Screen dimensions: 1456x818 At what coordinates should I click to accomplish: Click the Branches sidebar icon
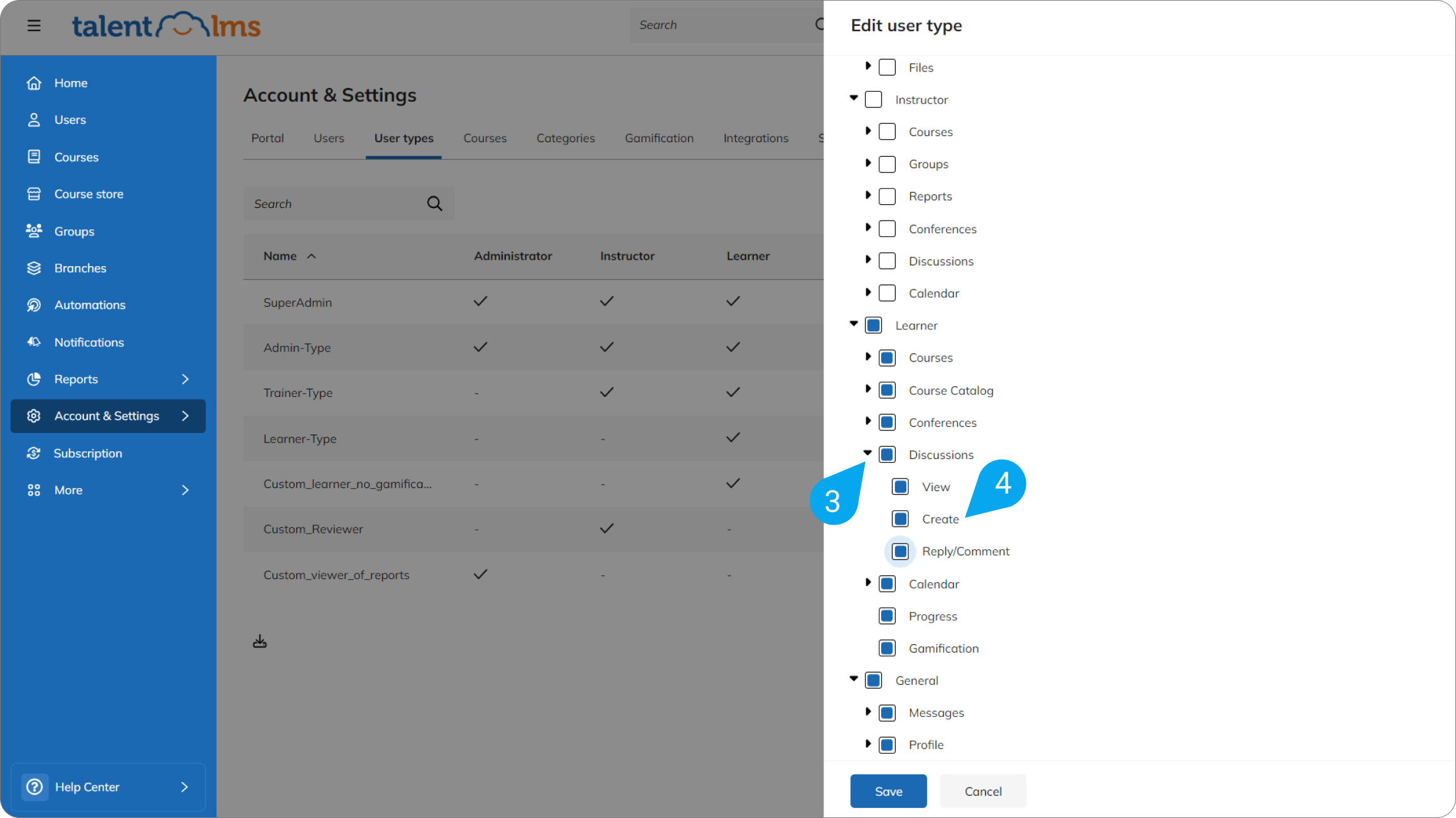[x=34, y=268]
